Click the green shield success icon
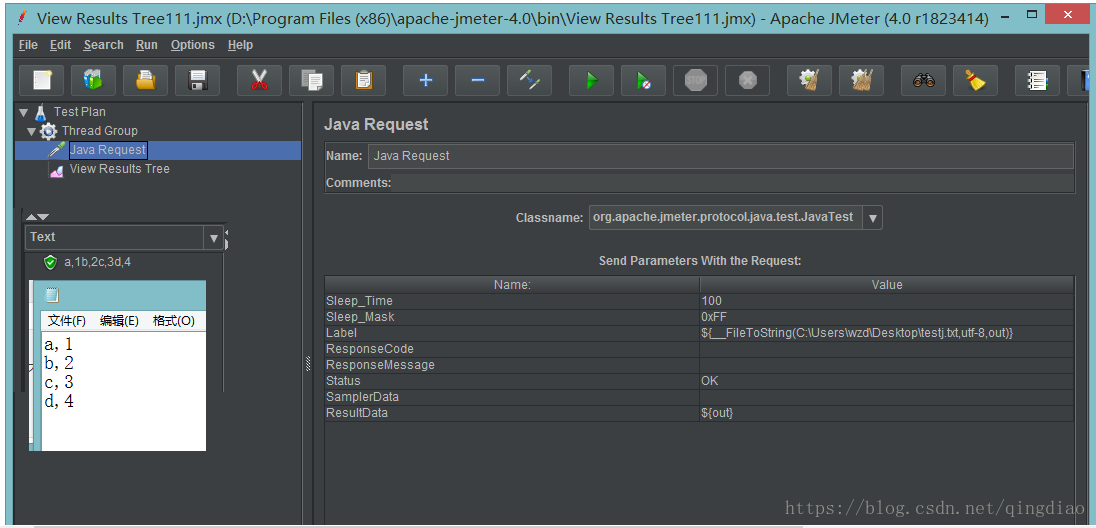The height and width of the screenshot is (528, 1096). [x=50, y=262]
